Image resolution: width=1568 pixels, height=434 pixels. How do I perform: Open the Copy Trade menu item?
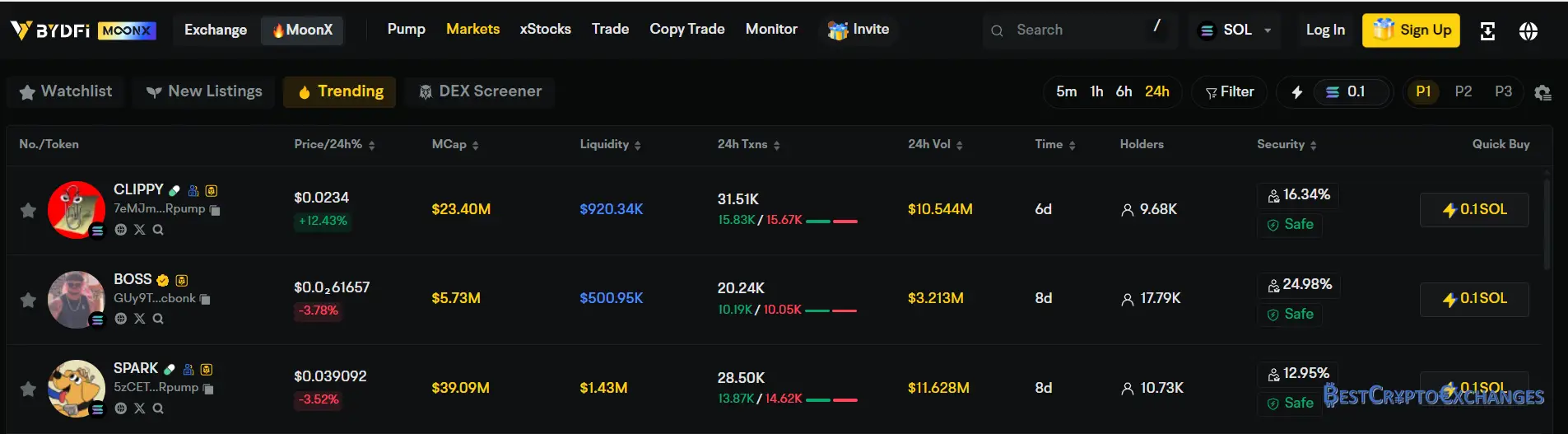pyautogui.click(x=687, y=29)
